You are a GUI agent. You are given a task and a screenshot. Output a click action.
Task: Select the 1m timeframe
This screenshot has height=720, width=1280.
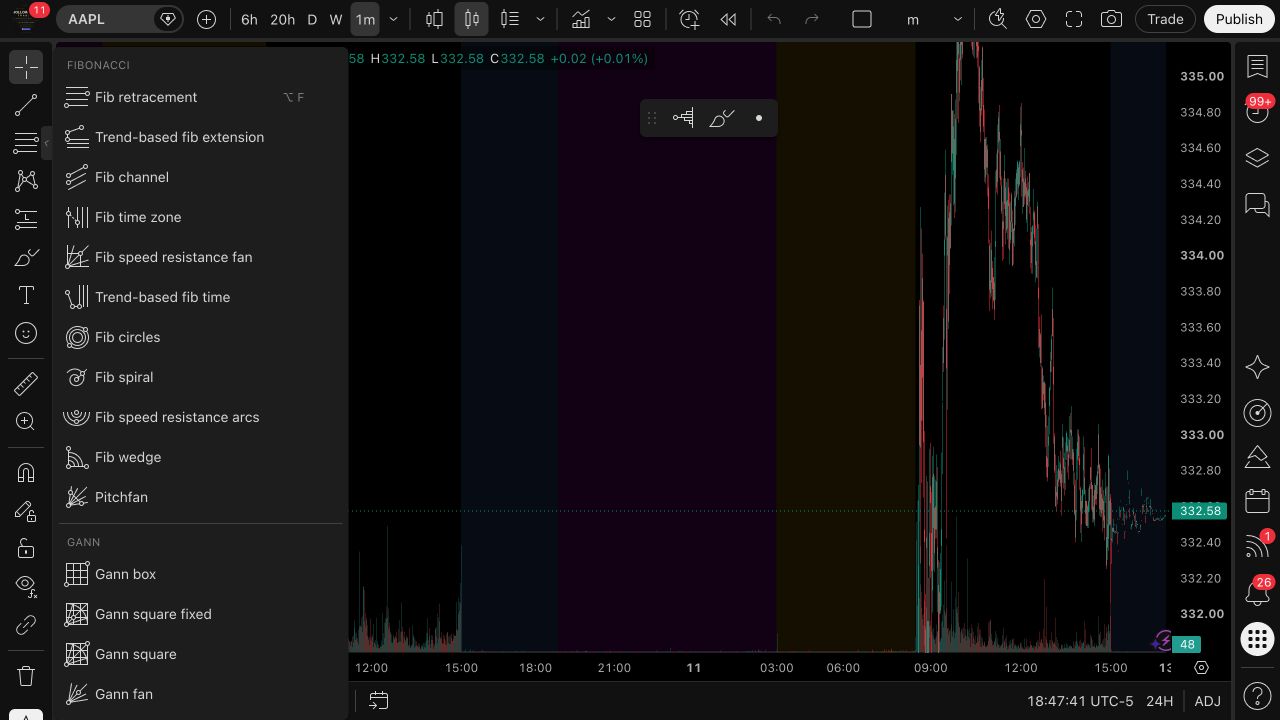365,19
